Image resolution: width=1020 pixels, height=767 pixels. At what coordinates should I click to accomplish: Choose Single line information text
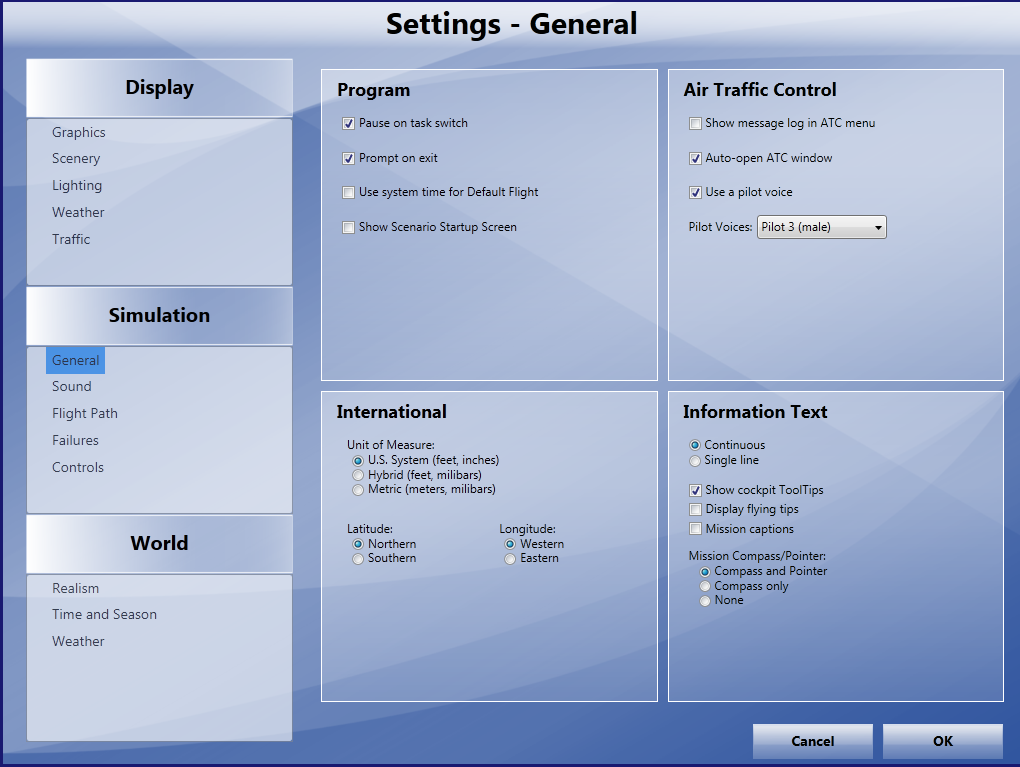point(695,461)
